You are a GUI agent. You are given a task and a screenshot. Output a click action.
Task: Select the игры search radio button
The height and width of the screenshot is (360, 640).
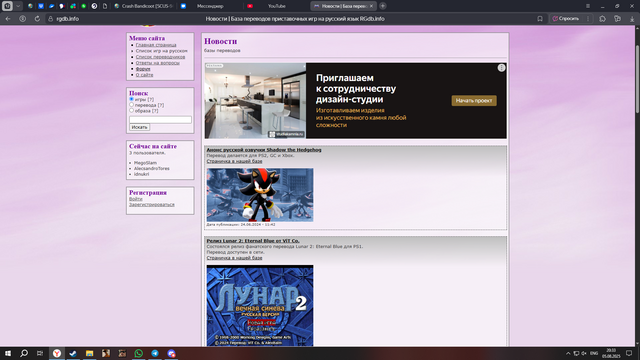(x=131, y=99)
